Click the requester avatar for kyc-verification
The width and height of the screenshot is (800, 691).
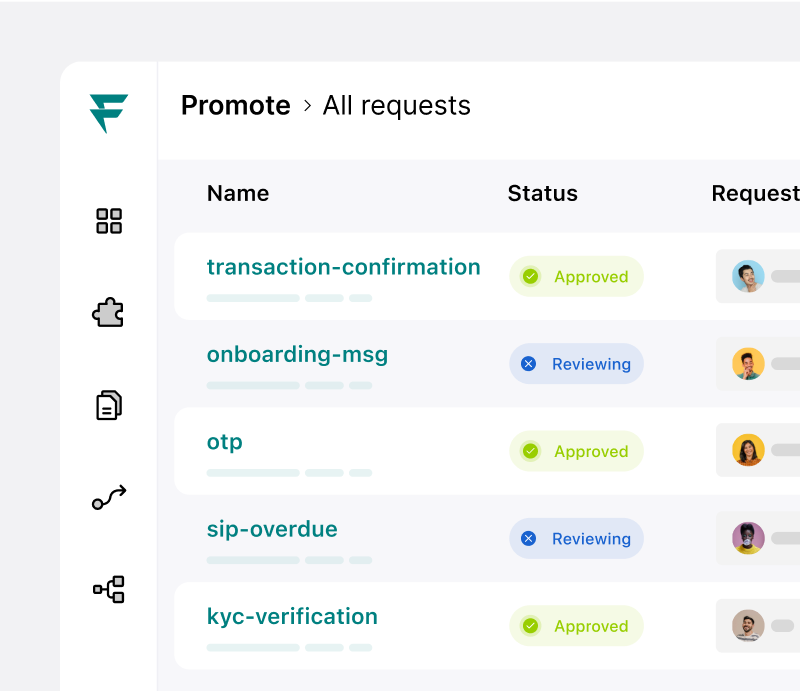(x=748, y=626)
